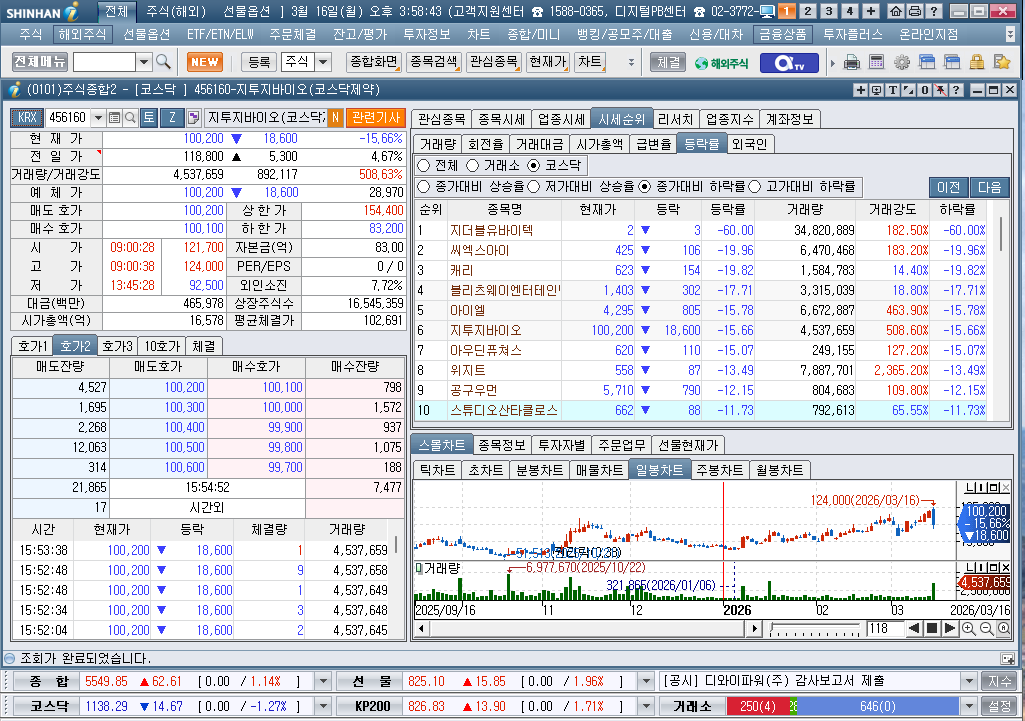
Task: Open the 공시 news ticker dropdown
Action: [x=969, y=681]
